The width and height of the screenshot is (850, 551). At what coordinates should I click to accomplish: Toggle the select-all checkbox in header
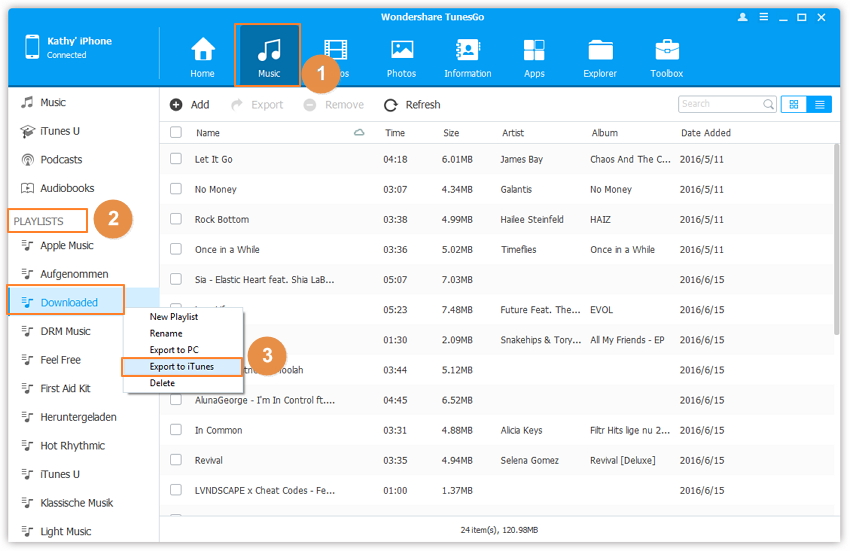coord(176,132)
